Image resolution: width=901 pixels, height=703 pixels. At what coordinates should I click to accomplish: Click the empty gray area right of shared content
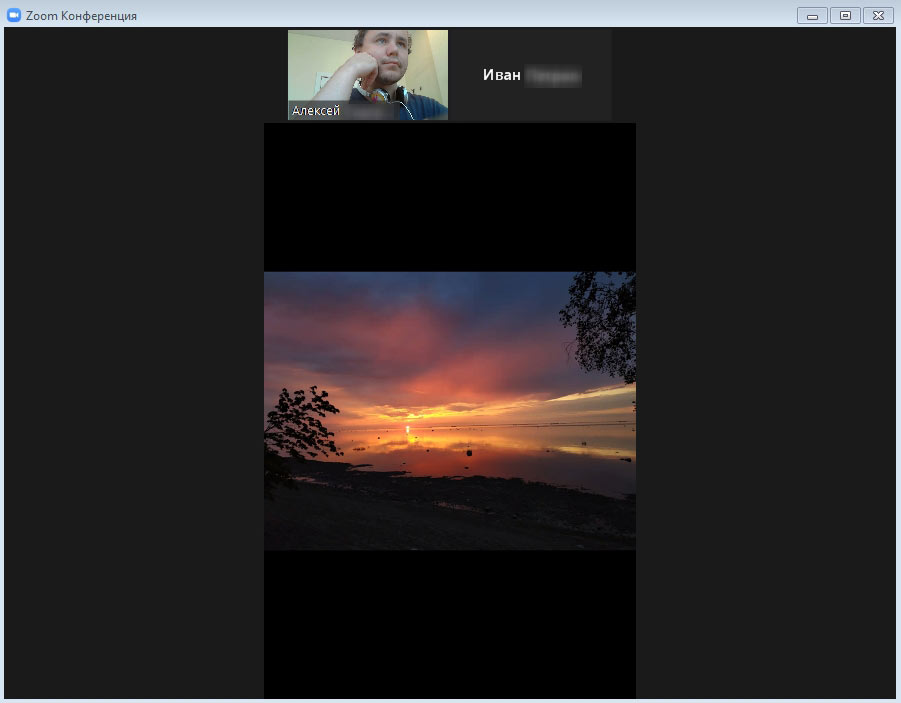(x=765, y=400)
